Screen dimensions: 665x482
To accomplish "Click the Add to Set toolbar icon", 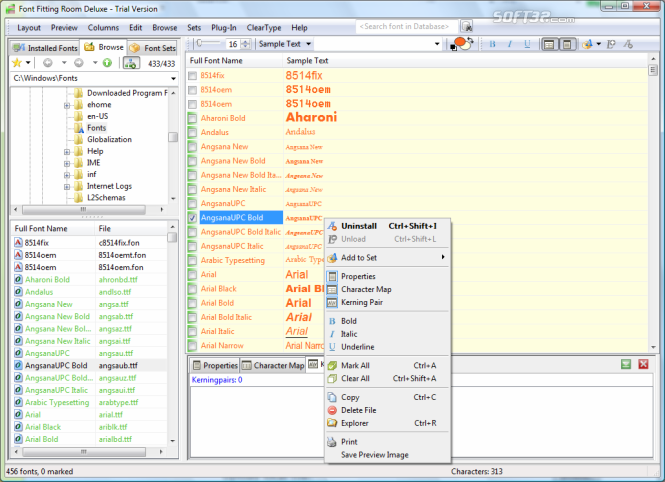I will coord(587,44).
